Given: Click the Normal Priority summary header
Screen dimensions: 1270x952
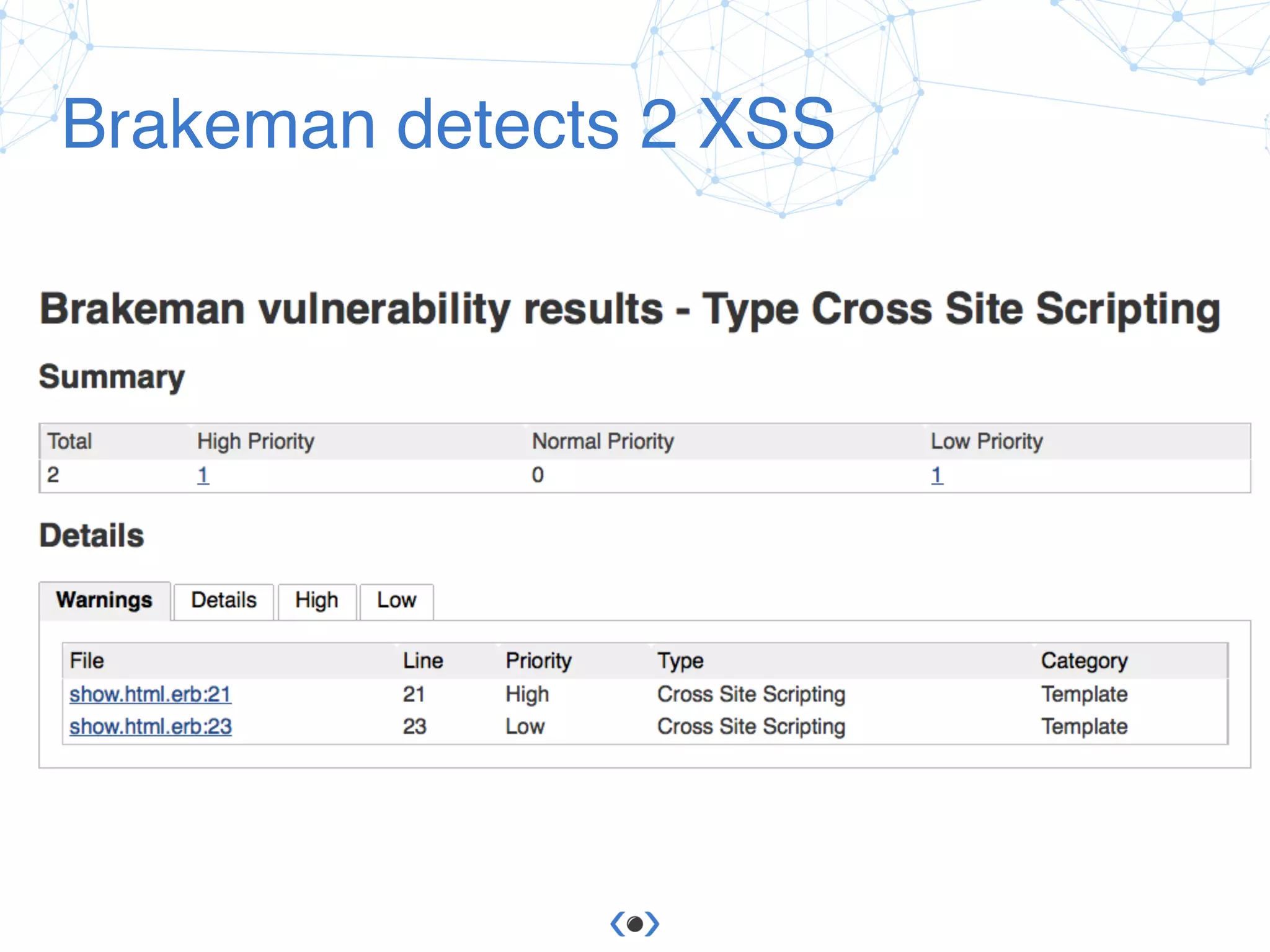Looking at the screenshot, I should point(603,442).
